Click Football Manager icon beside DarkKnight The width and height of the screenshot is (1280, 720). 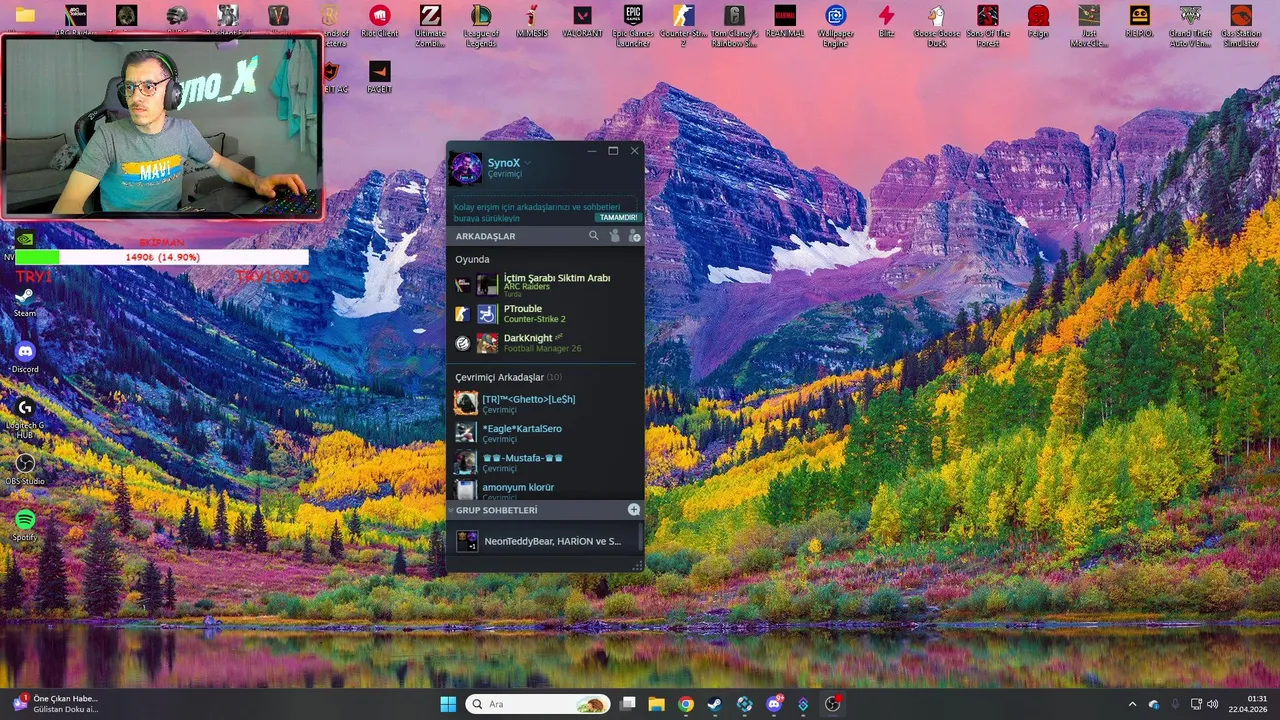click(462, 343)
